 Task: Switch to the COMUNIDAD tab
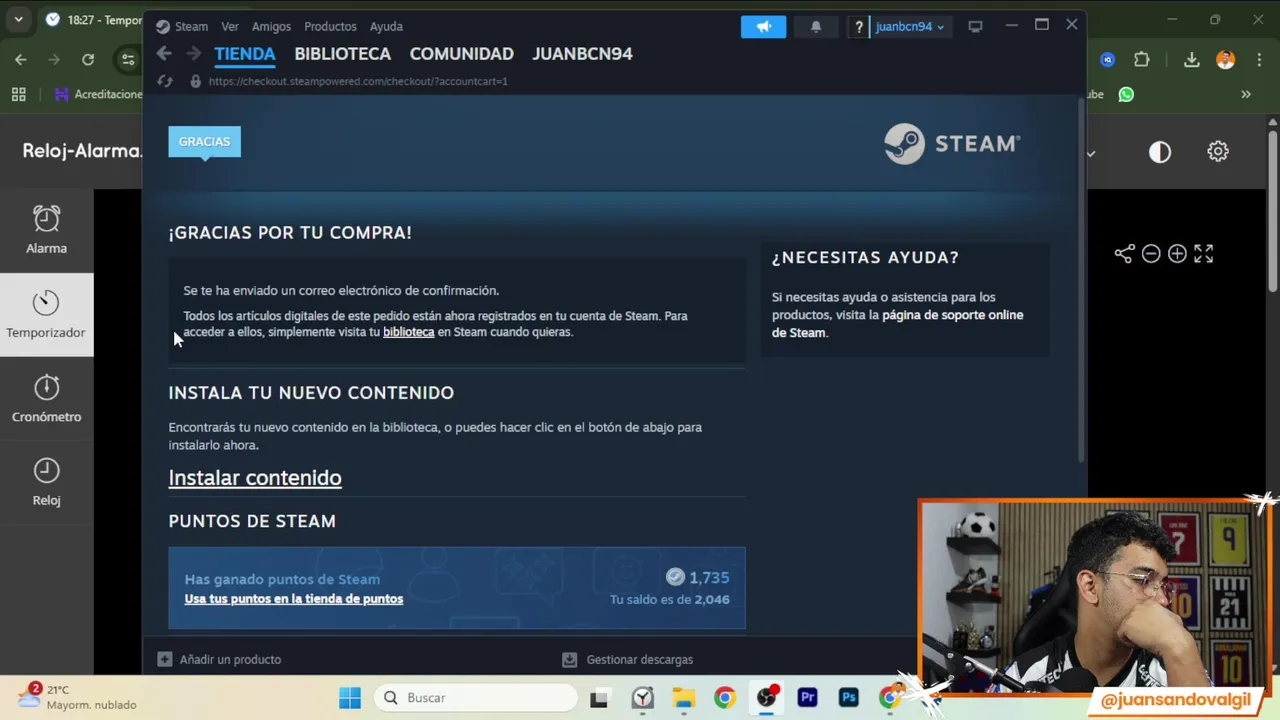(x=461, y=54)
